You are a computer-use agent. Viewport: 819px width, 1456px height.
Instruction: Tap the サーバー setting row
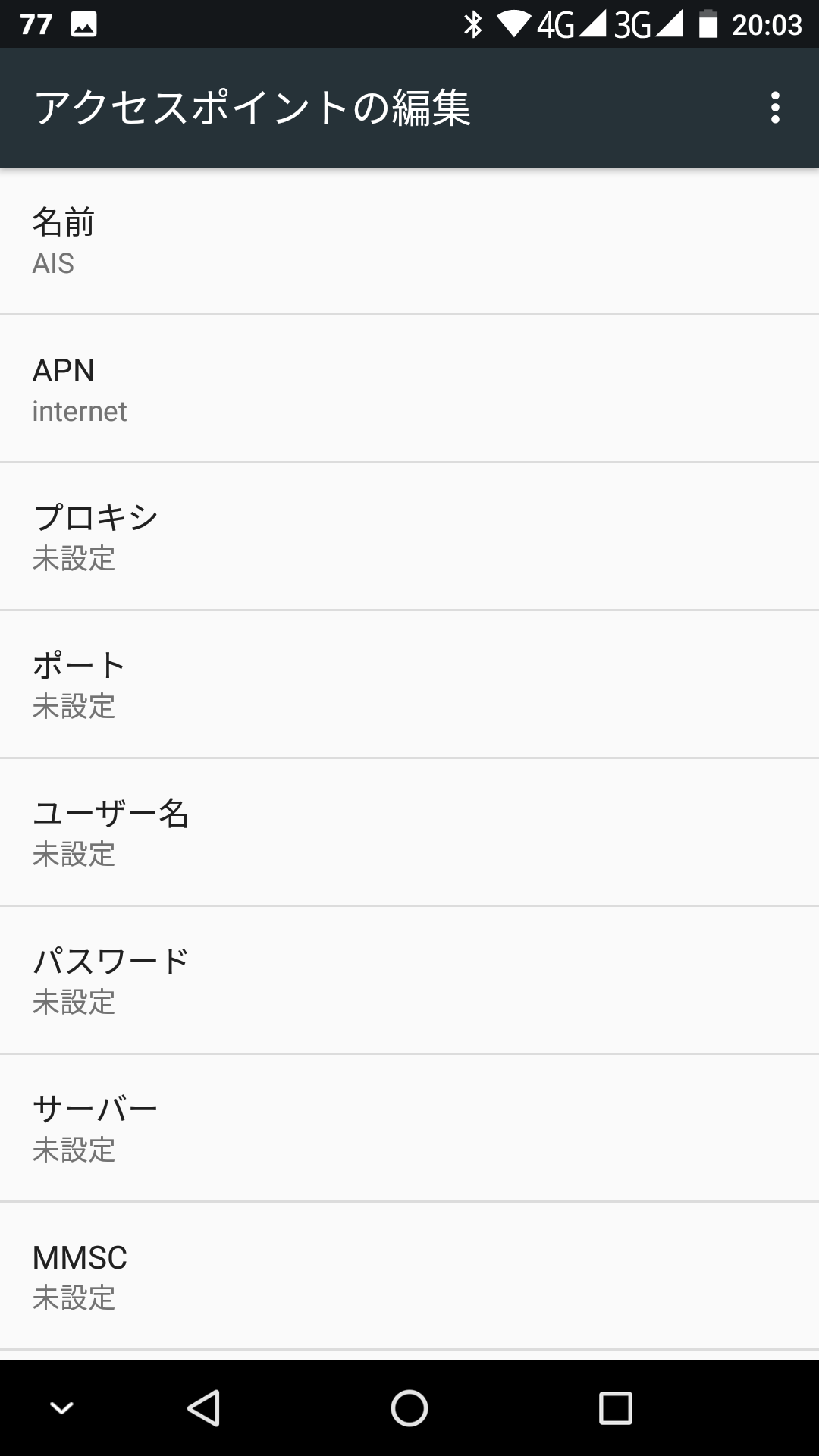tap(409, 1128)
